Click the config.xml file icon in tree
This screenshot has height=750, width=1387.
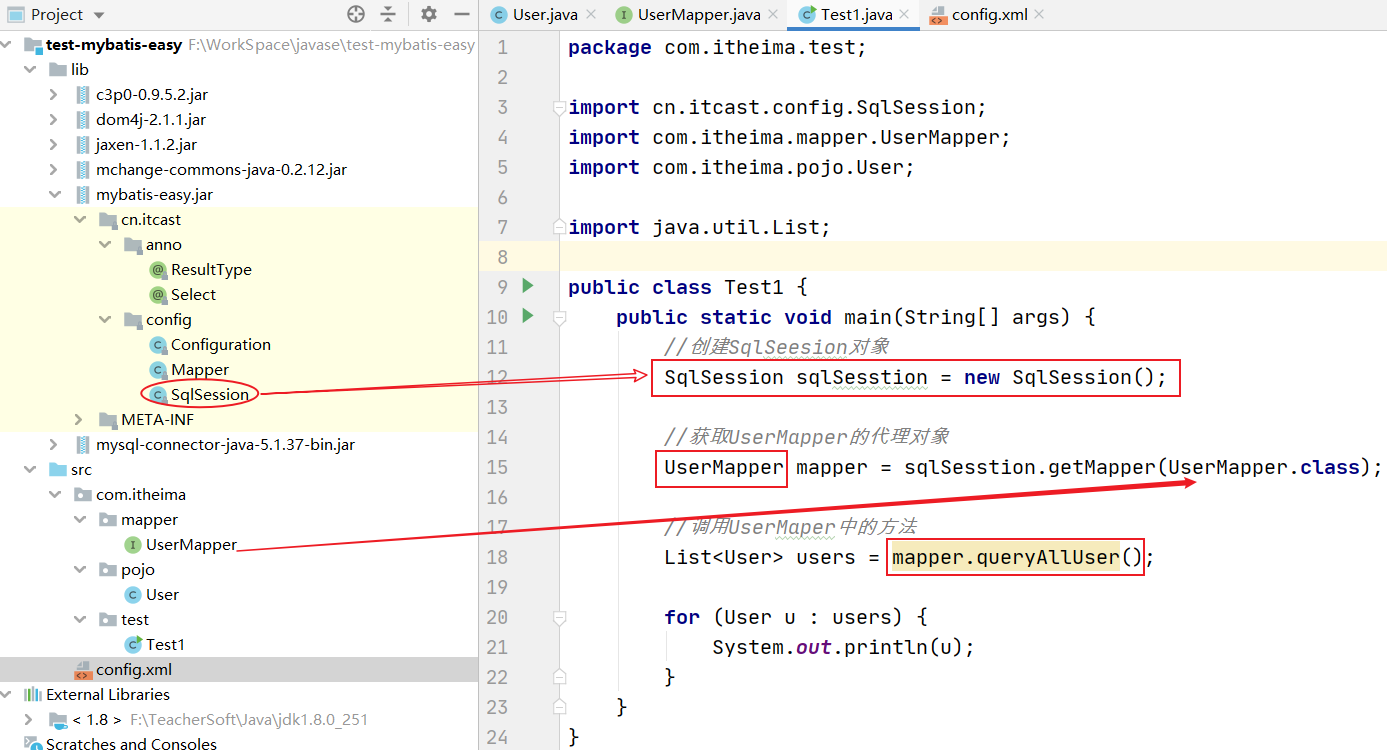[83, 670]
